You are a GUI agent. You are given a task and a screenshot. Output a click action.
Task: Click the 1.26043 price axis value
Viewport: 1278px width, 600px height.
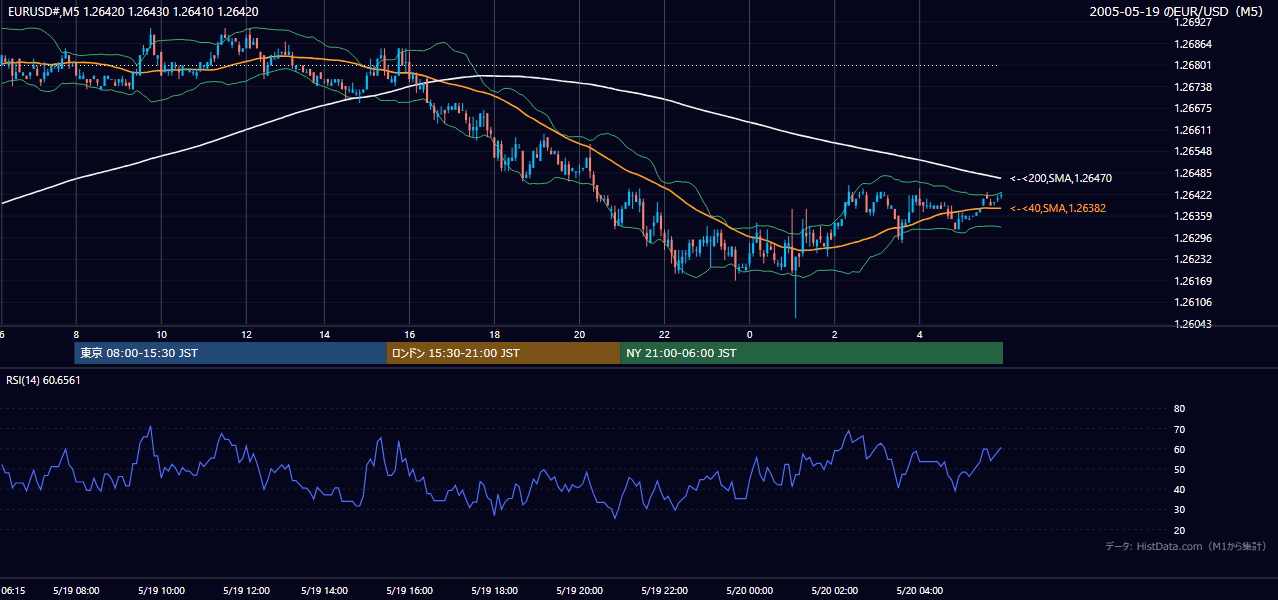pos(1193,324)
